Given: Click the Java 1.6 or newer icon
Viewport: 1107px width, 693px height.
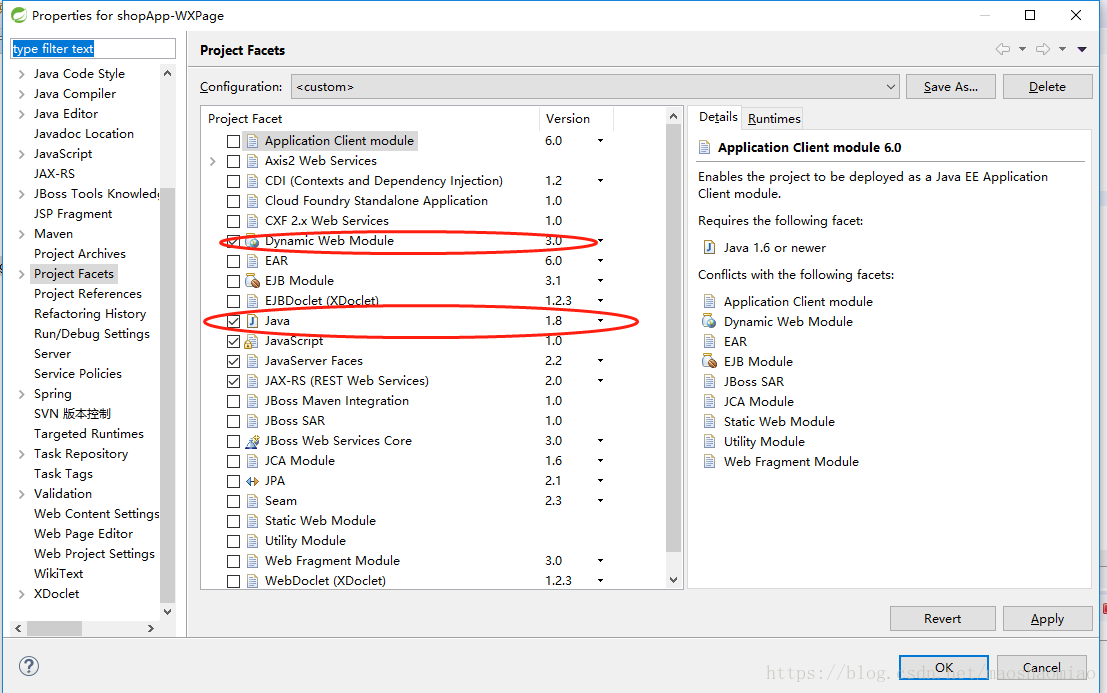Looking at the screenshot, I should (x=709, y=248).
